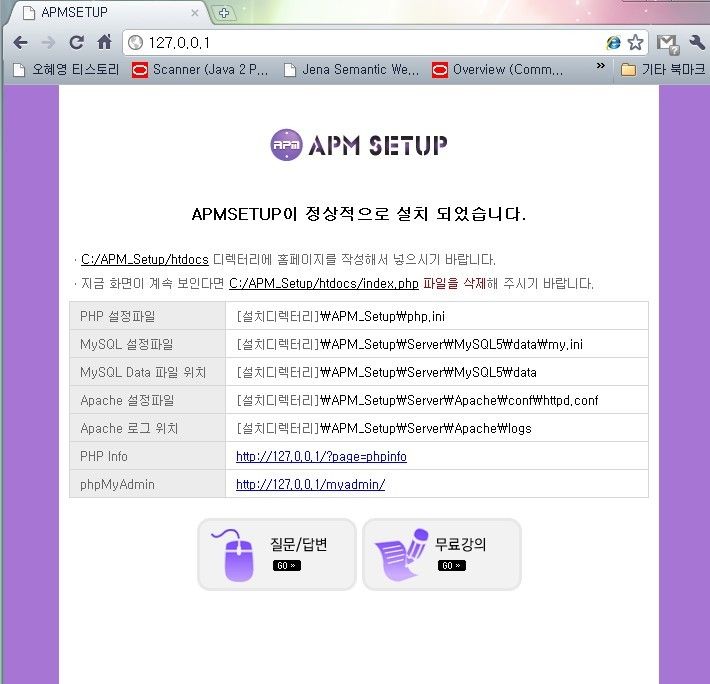Close the APMSETUP tab

click(x=195, y=13)
